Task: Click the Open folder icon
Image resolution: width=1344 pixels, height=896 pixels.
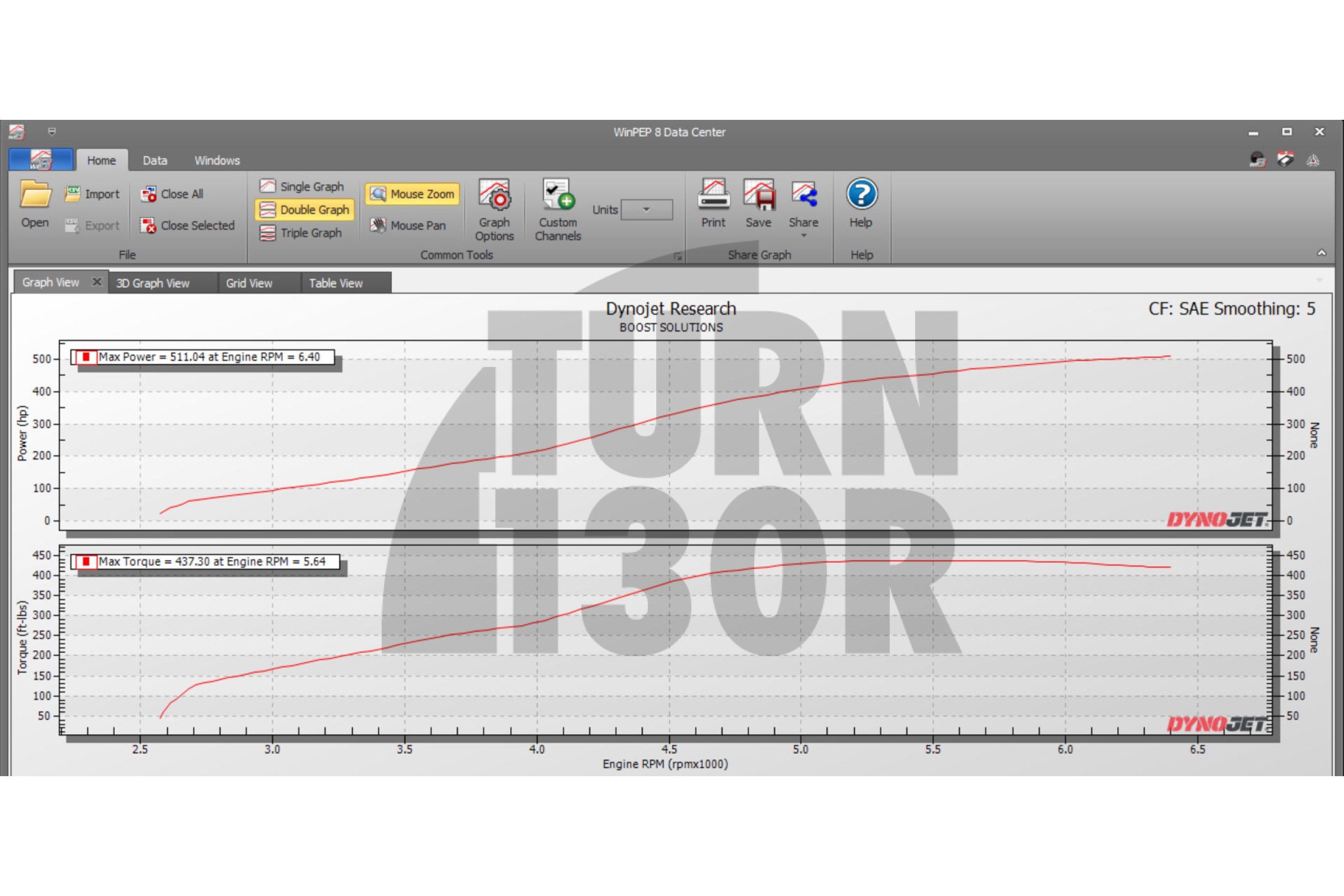Action: 35,195
